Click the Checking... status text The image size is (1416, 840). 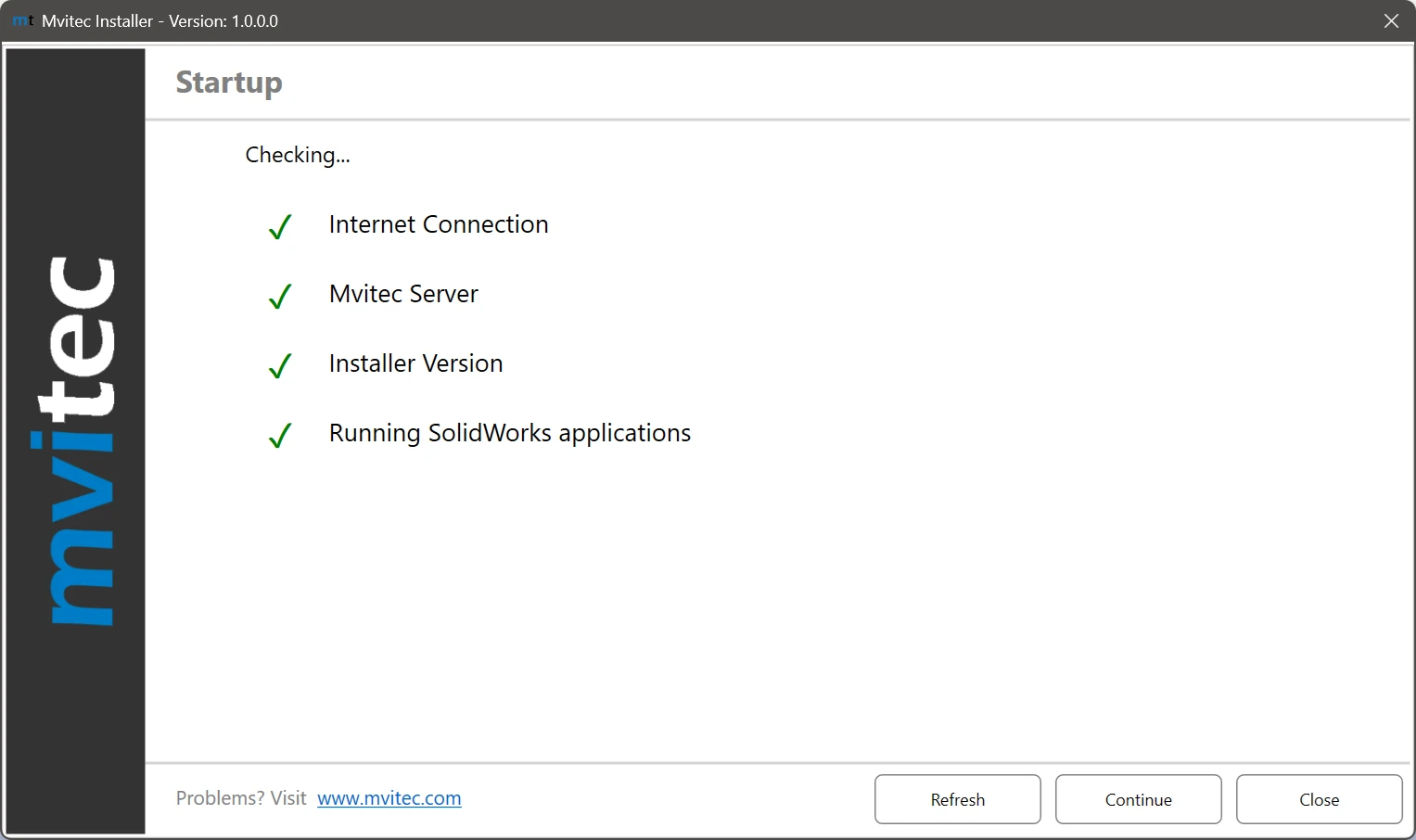[298, 155]
